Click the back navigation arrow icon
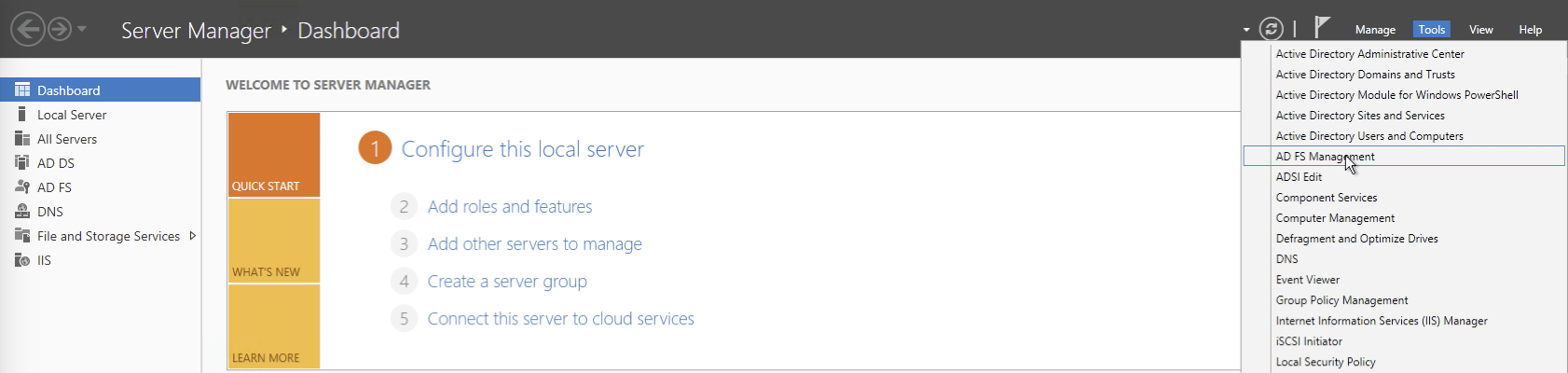Image resolution: width=1568 pixels, height=373 pixels. pyautogui.click(x=28, y=30)
